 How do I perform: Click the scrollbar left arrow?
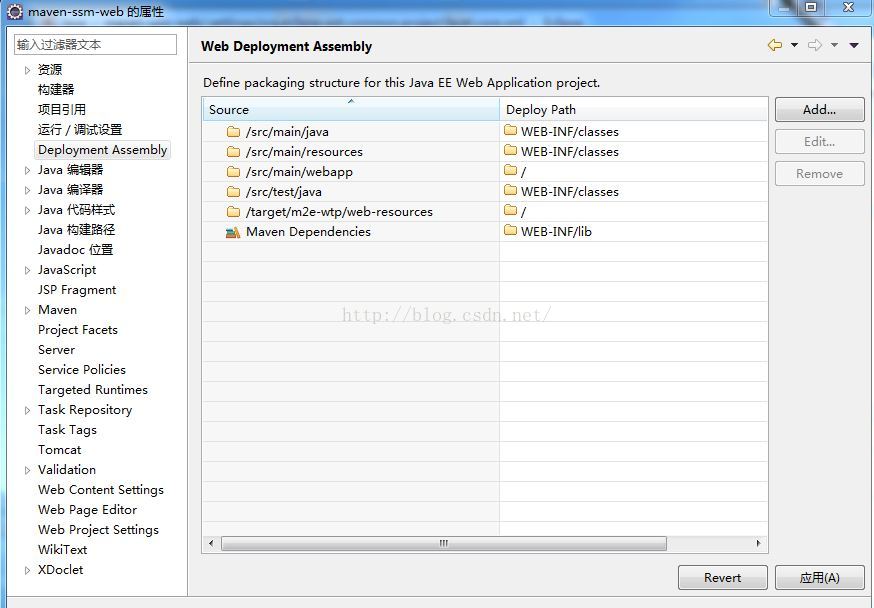click(211, 543)
